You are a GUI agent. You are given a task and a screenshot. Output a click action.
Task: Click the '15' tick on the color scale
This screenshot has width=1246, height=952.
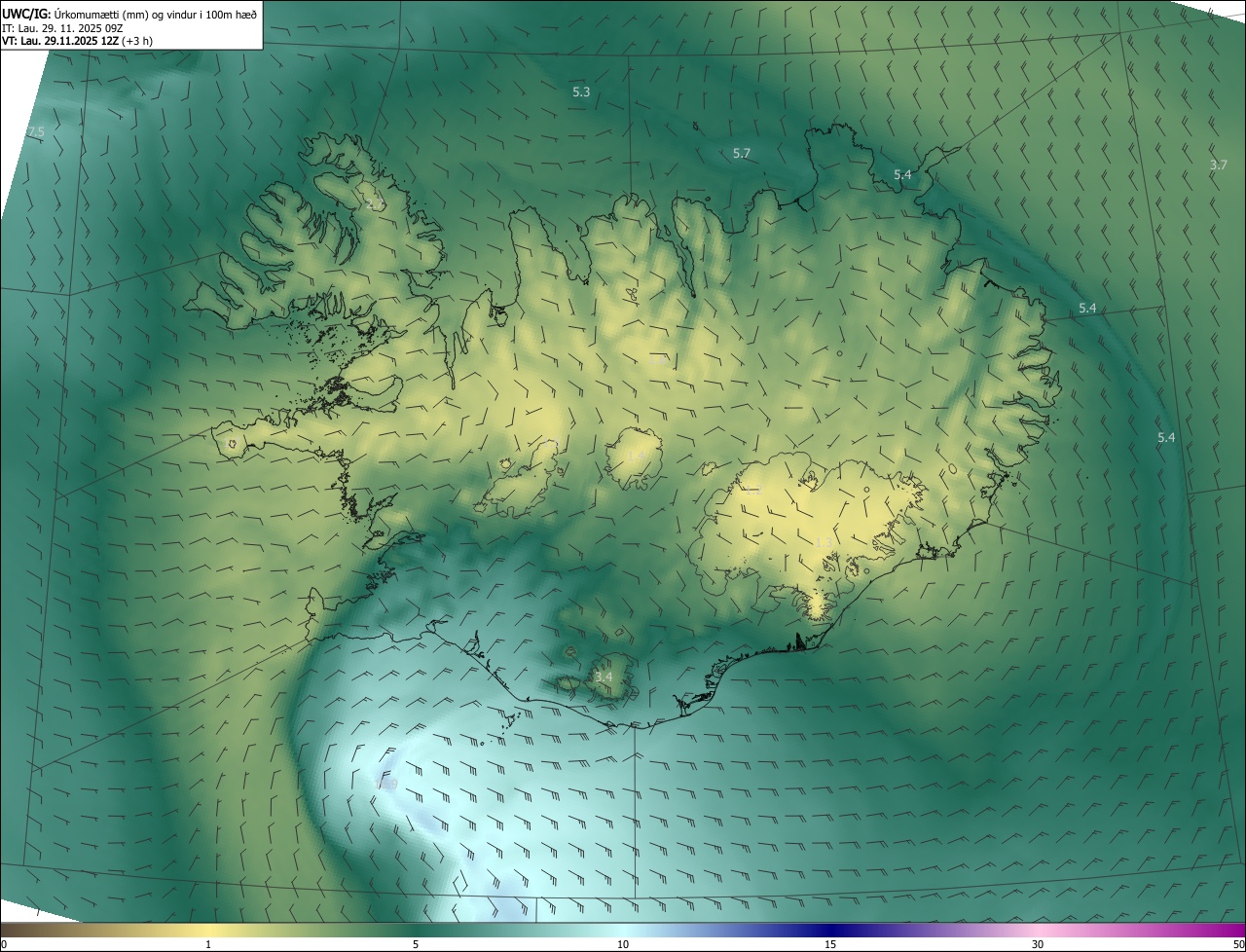[830, 944]
